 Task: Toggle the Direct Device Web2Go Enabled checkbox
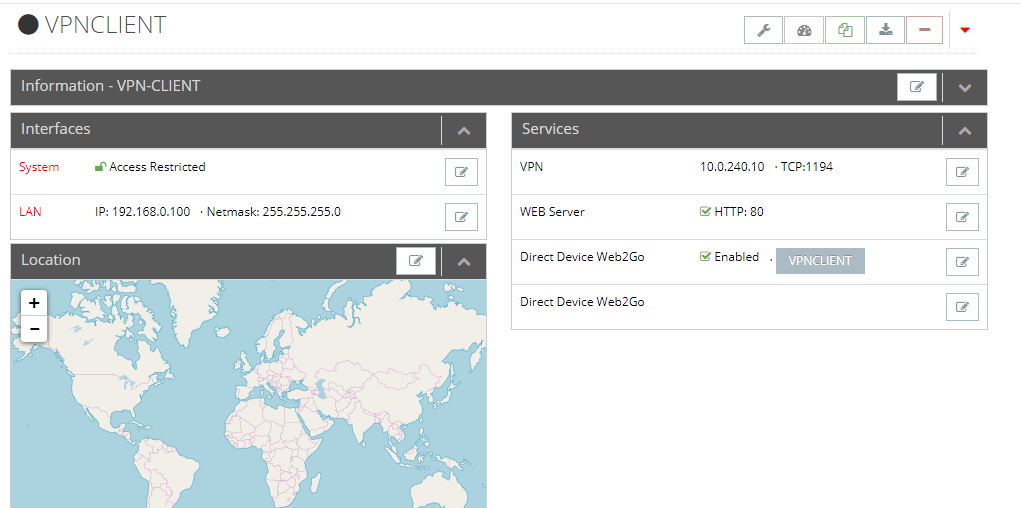click(705, 257)
